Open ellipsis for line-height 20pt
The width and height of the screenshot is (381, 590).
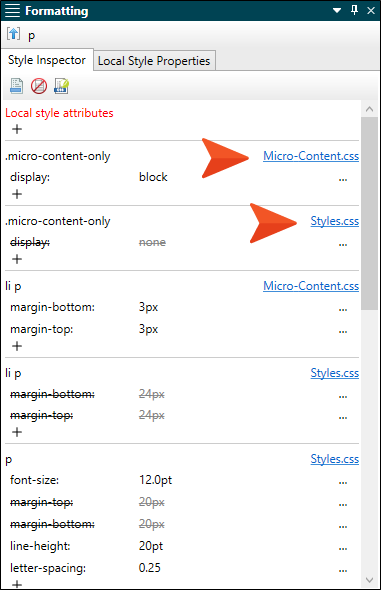tap(343, 549)
